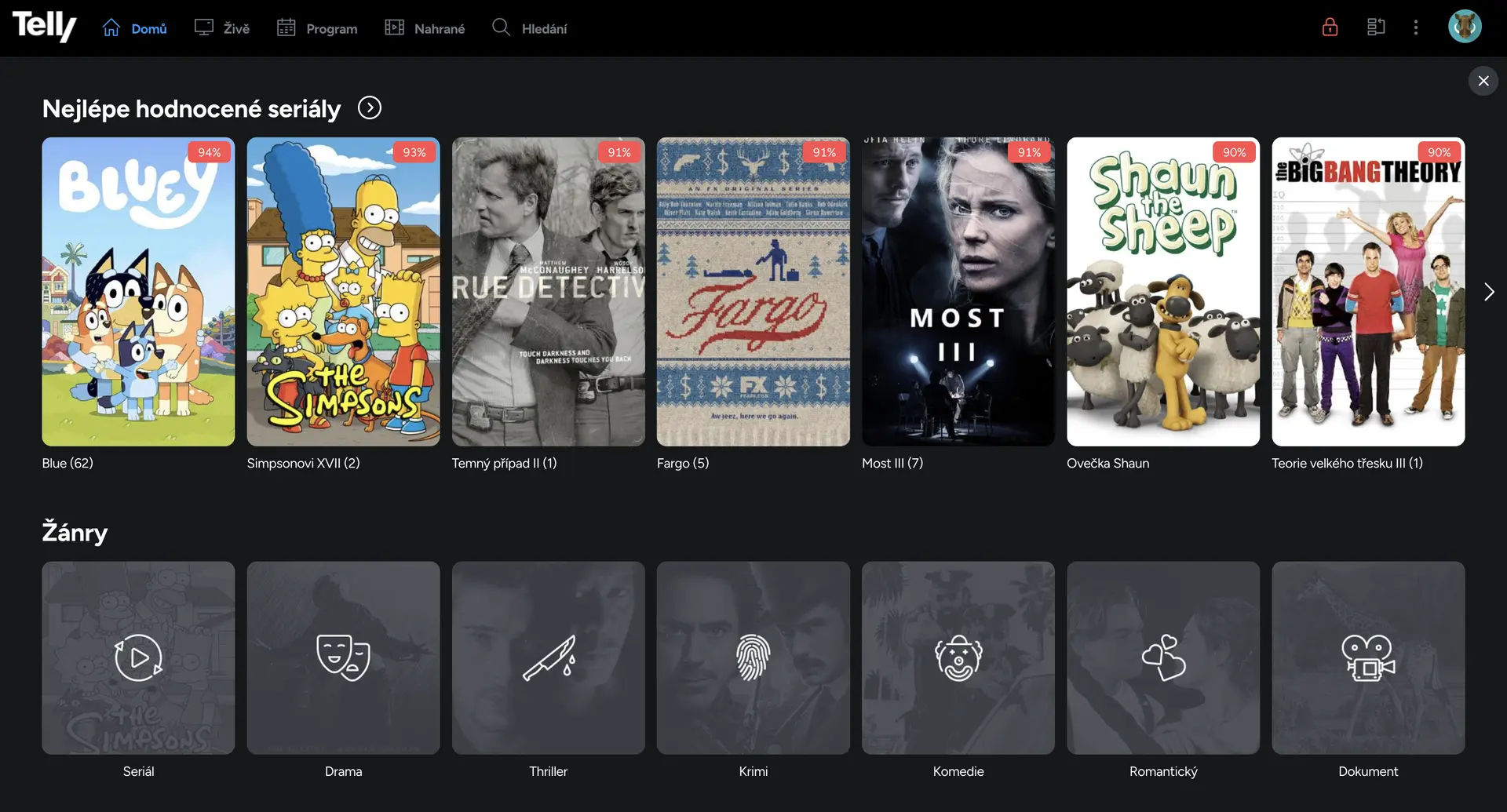Open the Živě live TV tab
Screen dimensions: 1507x812
(222, 28)
